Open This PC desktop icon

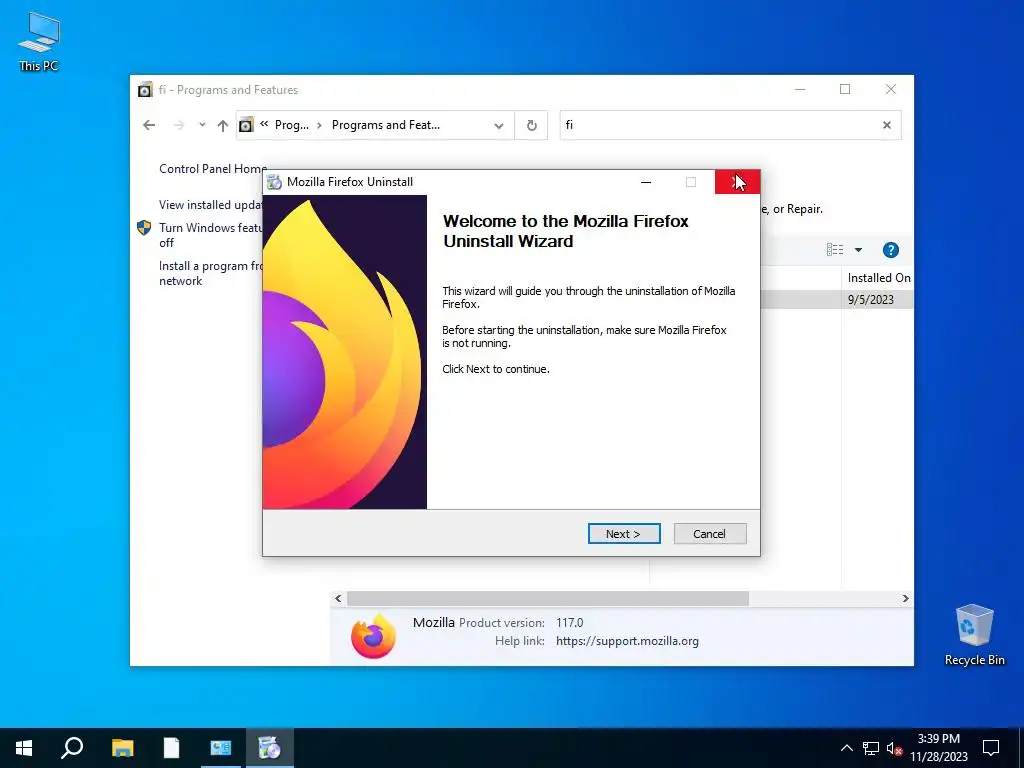pos(39,42)
